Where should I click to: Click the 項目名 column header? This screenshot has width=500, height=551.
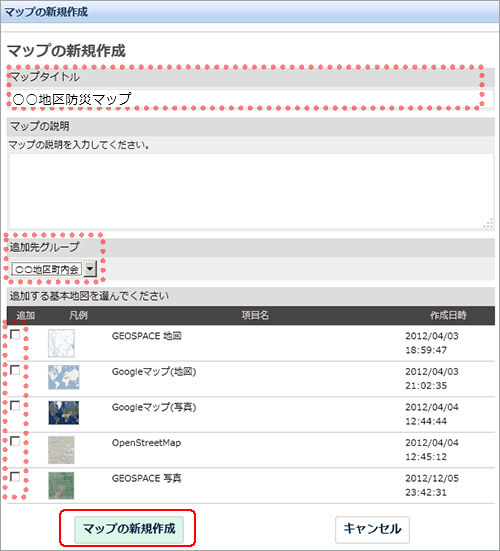coord(255,315)
